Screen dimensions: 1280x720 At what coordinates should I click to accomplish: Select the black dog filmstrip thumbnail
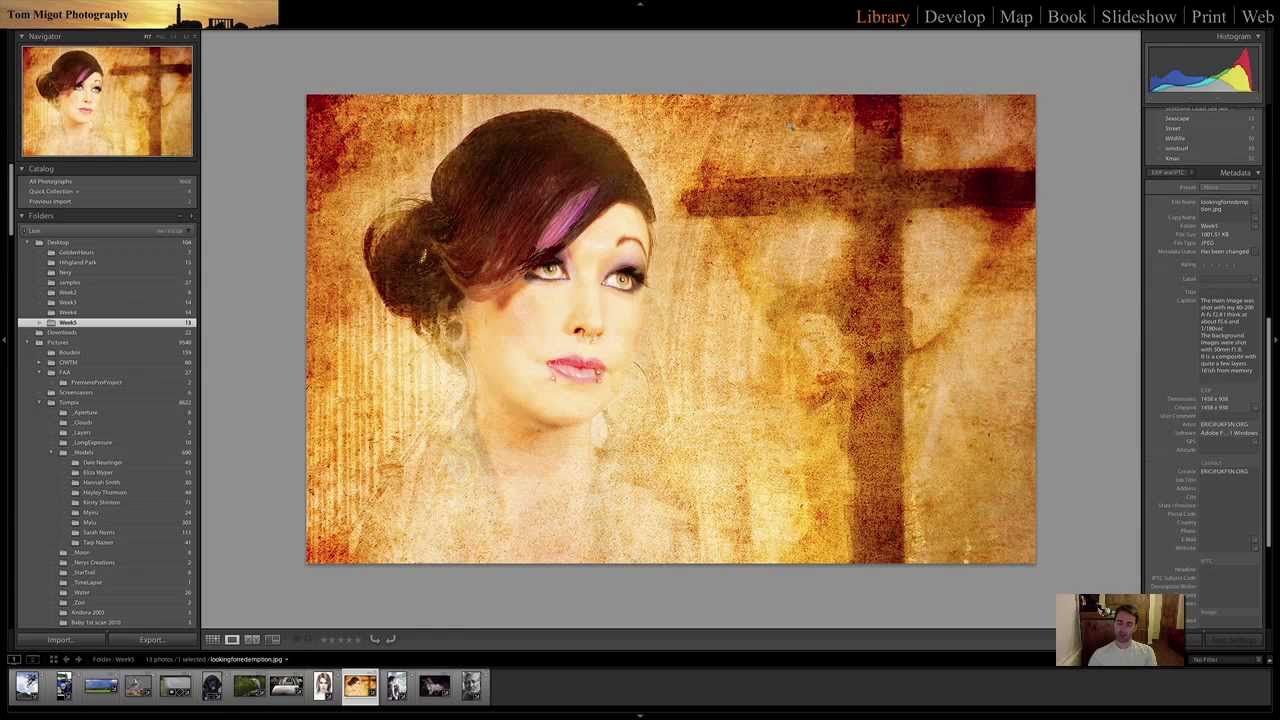click(x=212, y=686)
